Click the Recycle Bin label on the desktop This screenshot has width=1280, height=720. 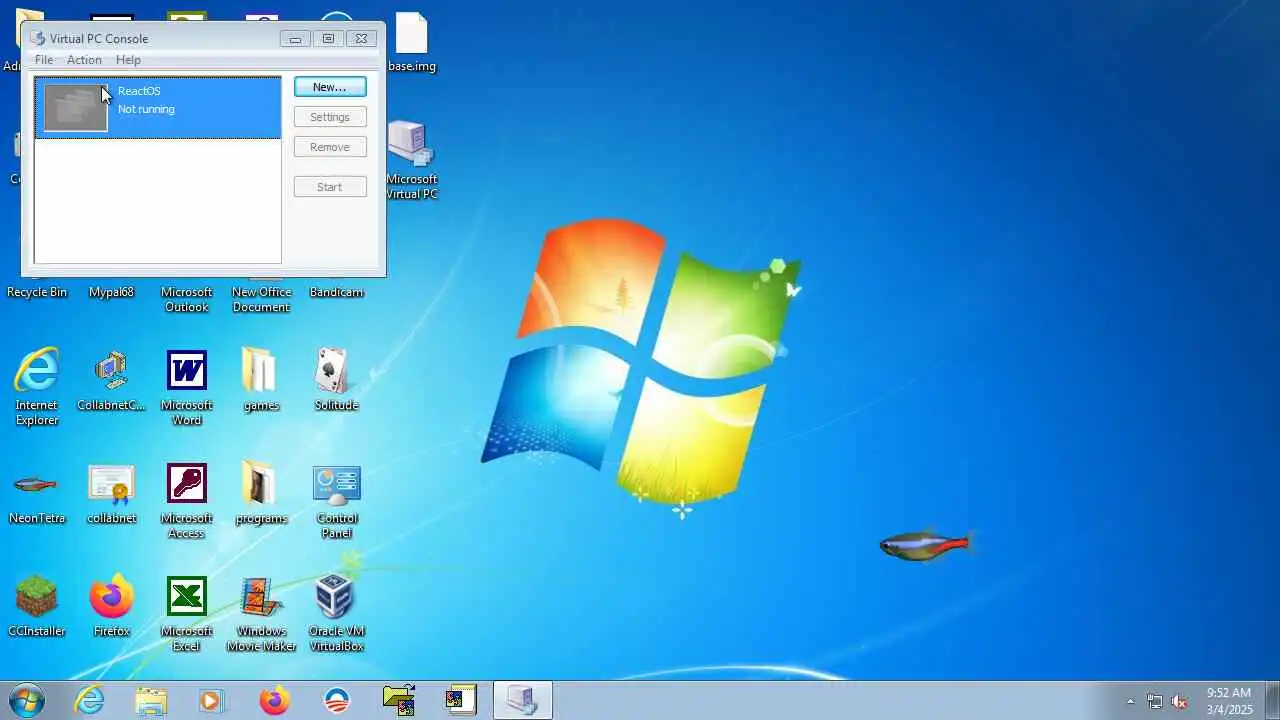point(37,293)
